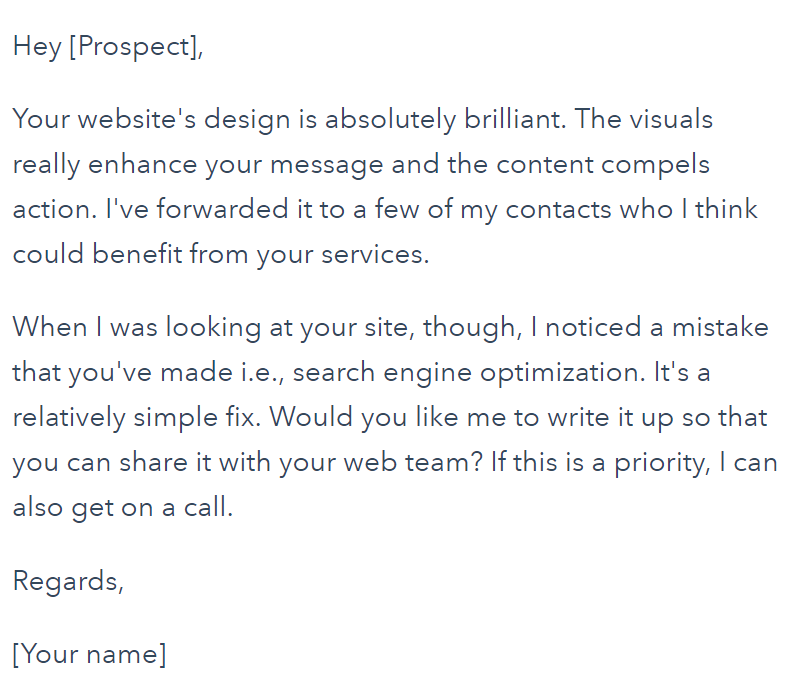Click 'web team?' in second paragraph

(414, 462)
